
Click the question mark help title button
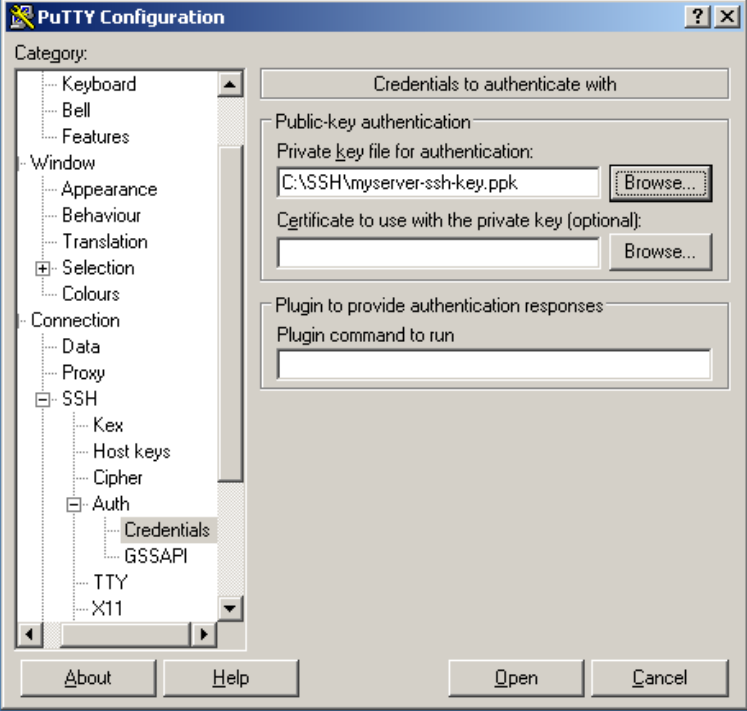[698, 17]
